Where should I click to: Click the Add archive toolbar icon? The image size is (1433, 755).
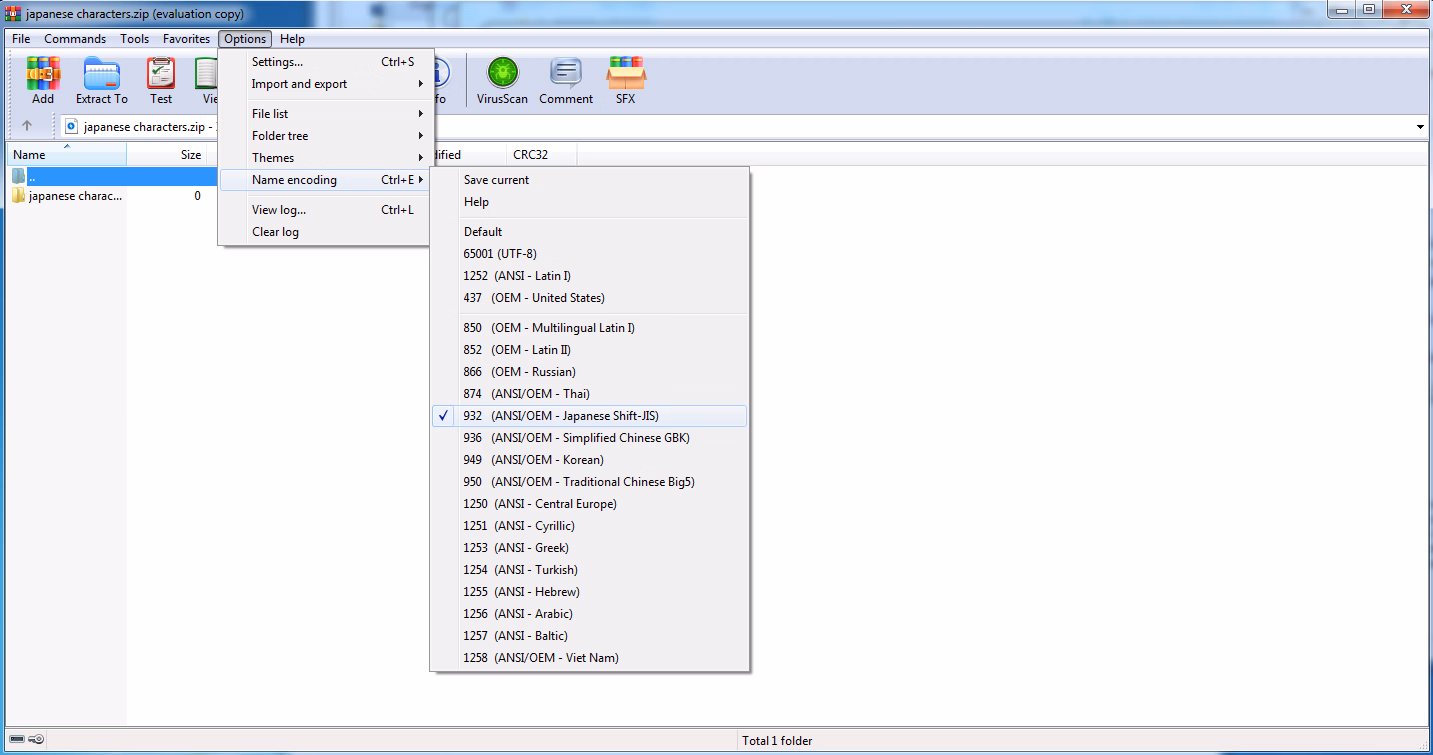43,81
